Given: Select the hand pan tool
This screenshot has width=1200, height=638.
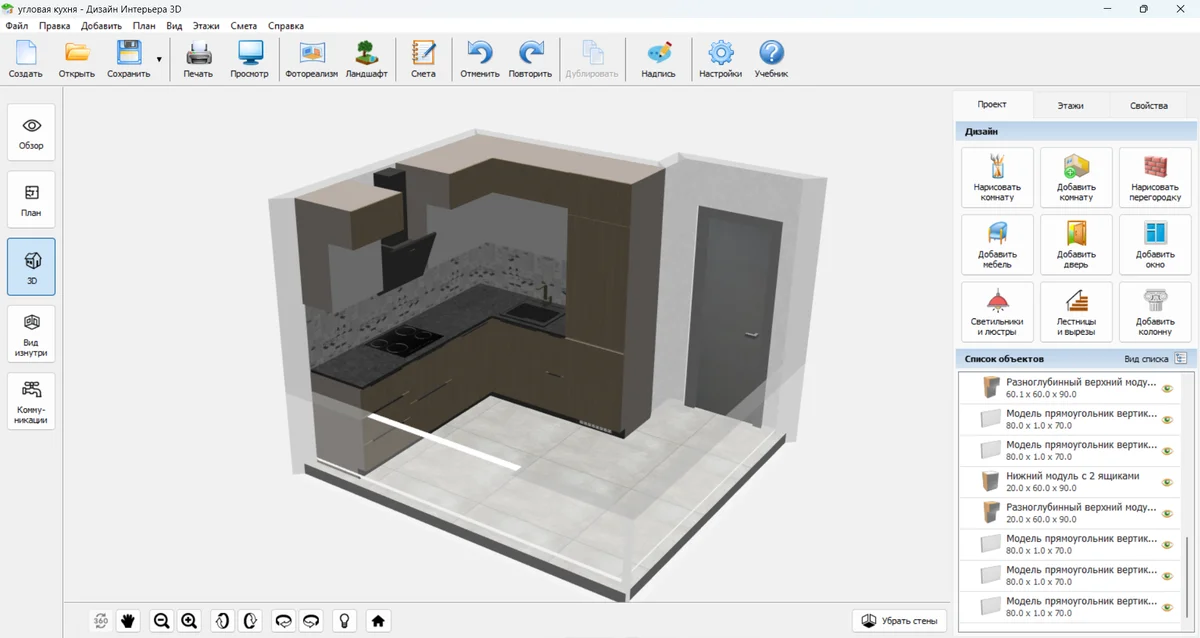Looking at the screenshot, I should tap(128, 621).
